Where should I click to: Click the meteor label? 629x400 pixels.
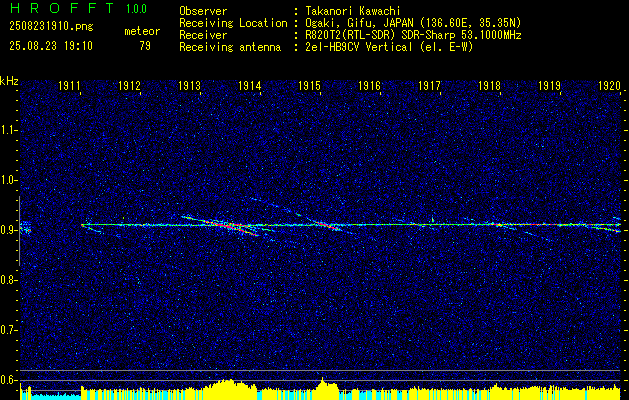coord(142,31)
